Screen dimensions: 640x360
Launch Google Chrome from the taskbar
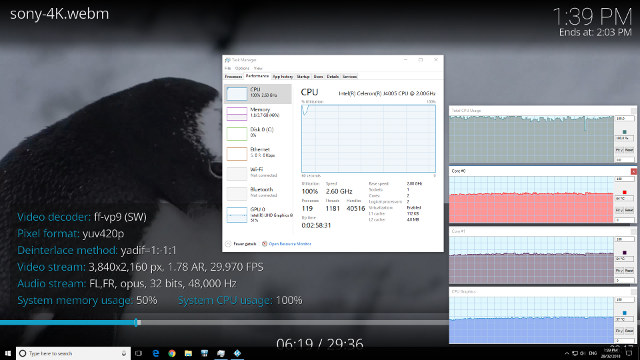tap(172, 353)
